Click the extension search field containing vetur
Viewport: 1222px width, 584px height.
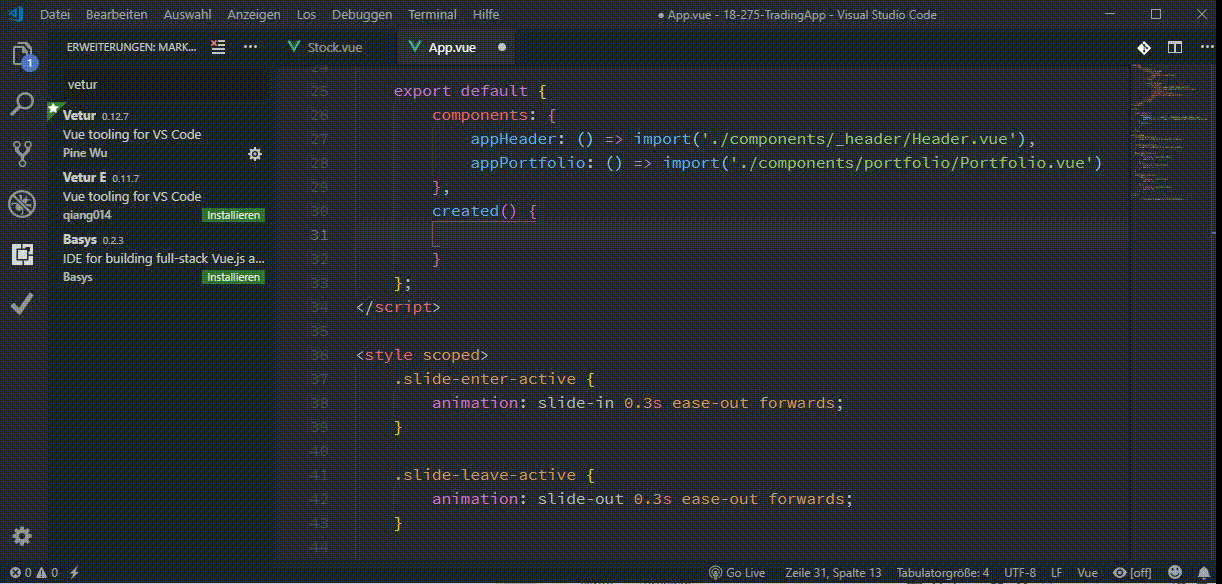tap(165, 85)
